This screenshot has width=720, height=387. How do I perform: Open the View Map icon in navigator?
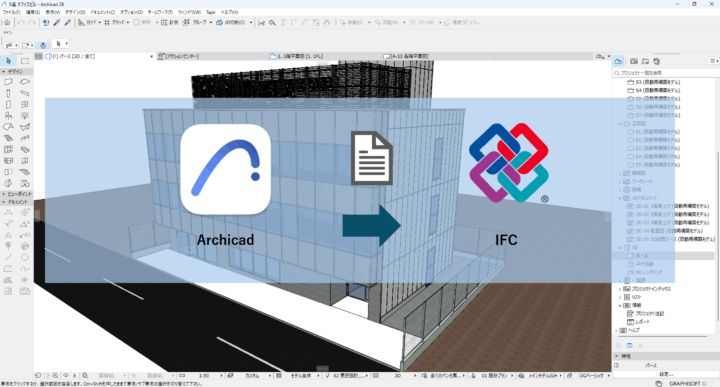(634, 61)
